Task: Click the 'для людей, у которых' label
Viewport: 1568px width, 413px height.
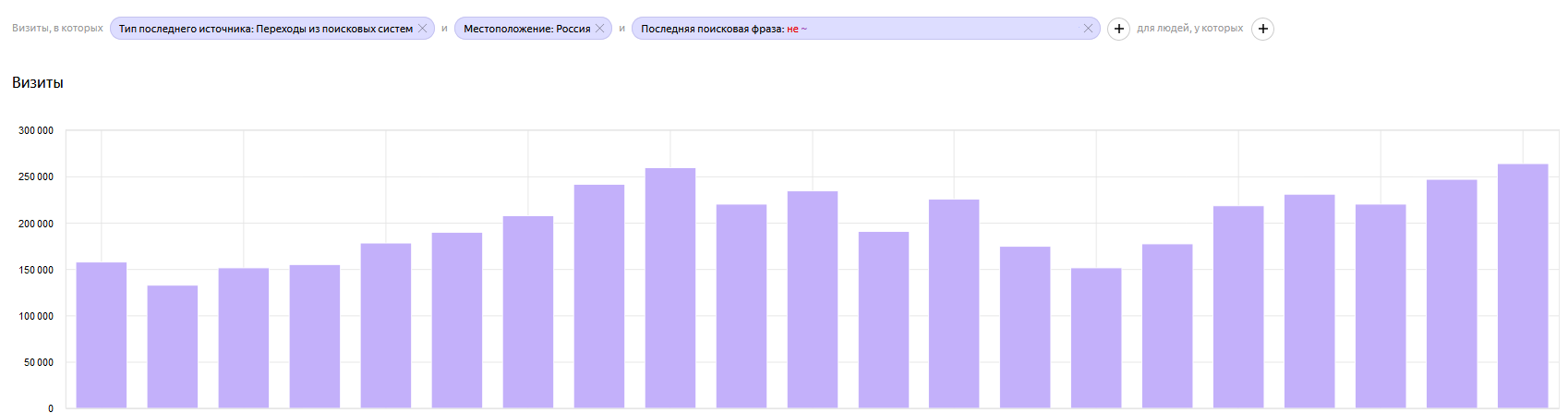Action: click(1189, 29)
